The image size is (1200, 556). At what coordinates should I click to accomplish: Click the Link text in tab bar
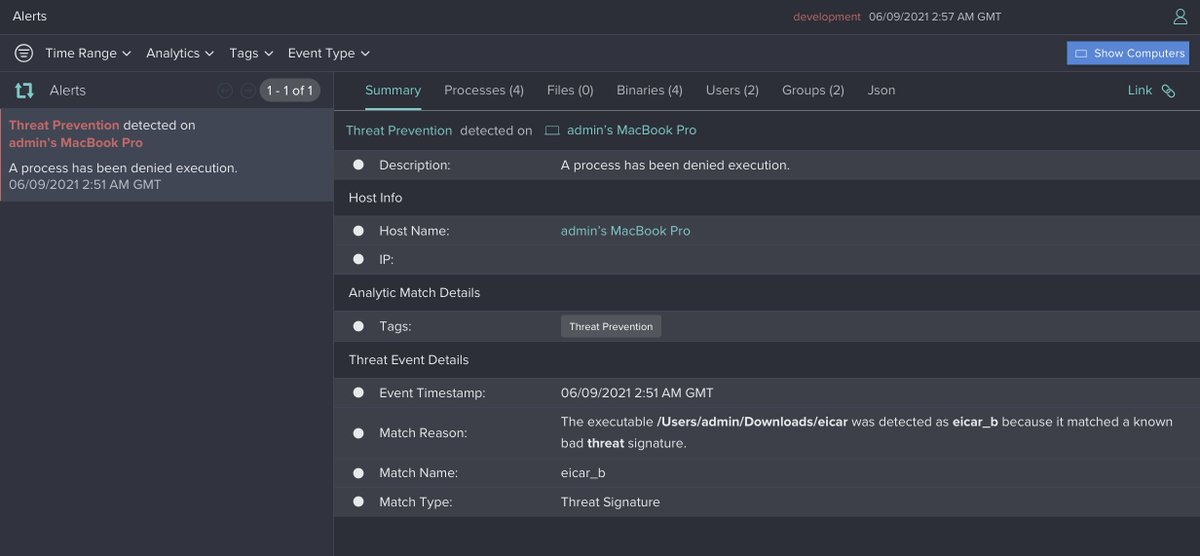1140,90
